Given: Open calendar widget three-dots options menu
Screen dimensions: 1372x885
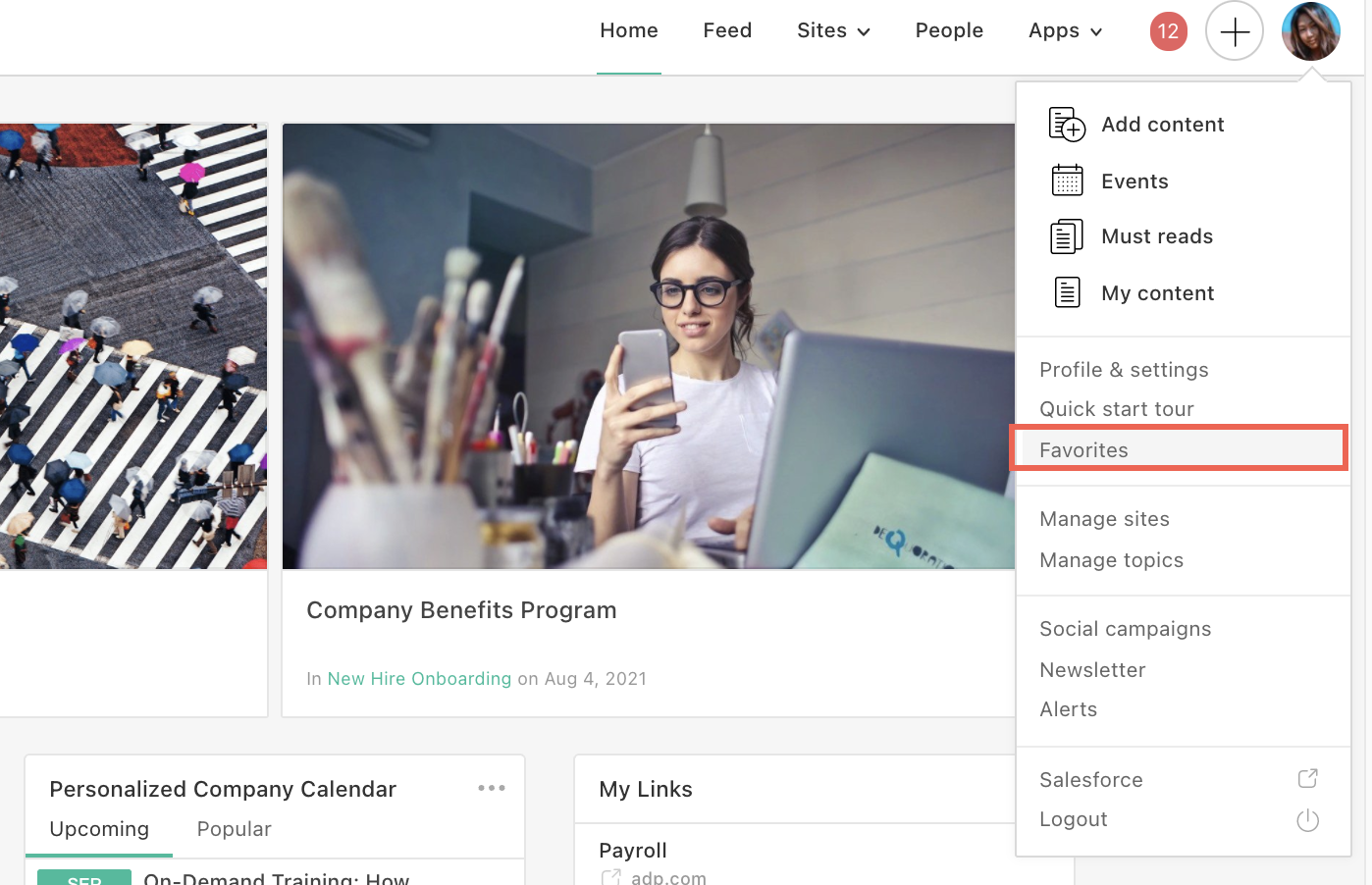Looking at the screenshot, I should [x=492, y=788].
